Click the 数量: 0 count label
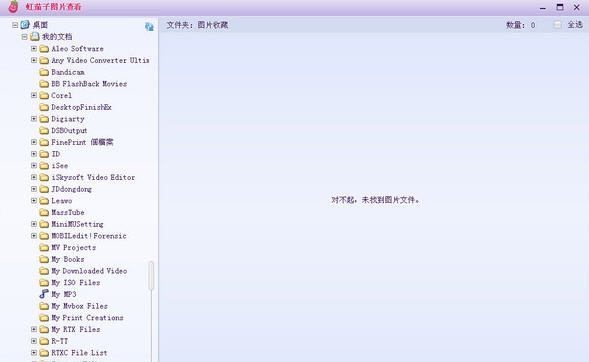 [x=521, y=25]
